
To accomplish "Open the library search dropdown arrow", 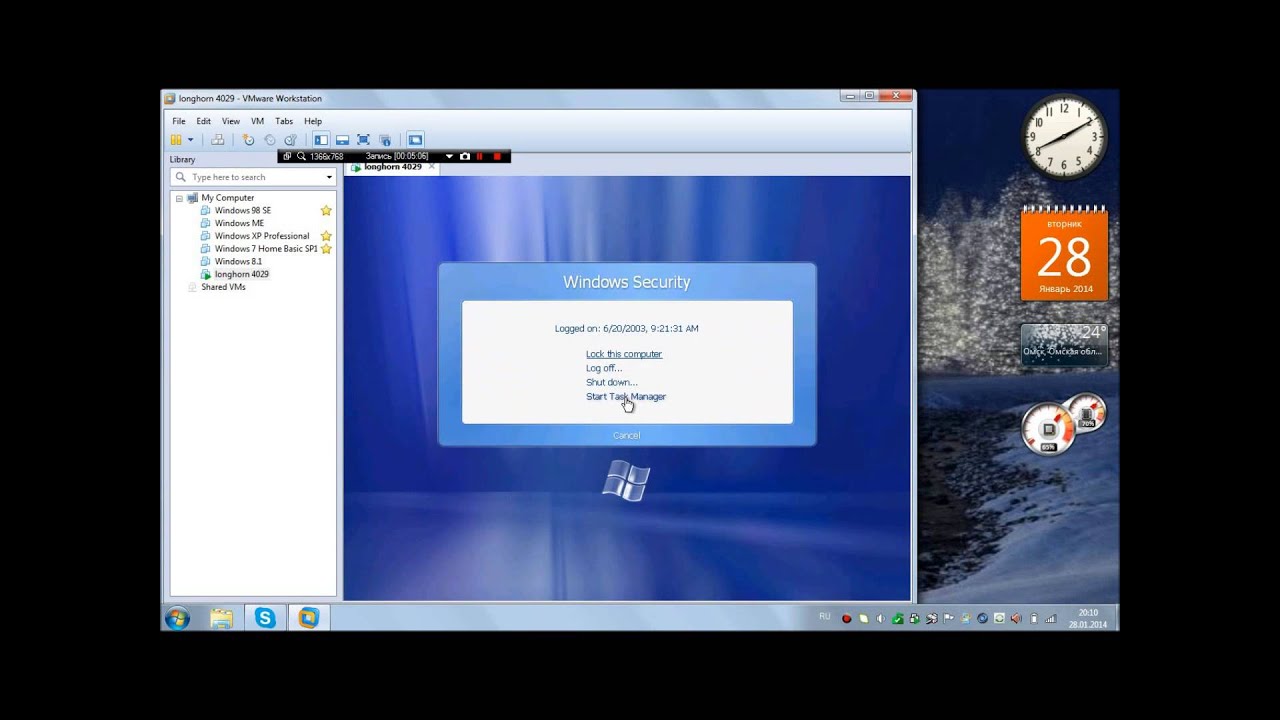I will pos(329,177).
